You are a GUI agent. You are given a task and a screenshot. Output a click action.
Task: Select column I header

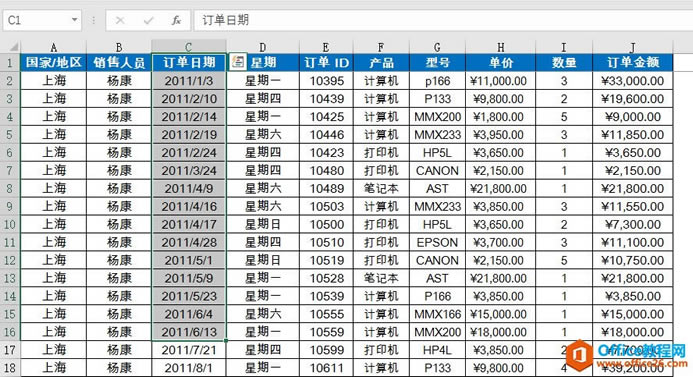point(564,47)
